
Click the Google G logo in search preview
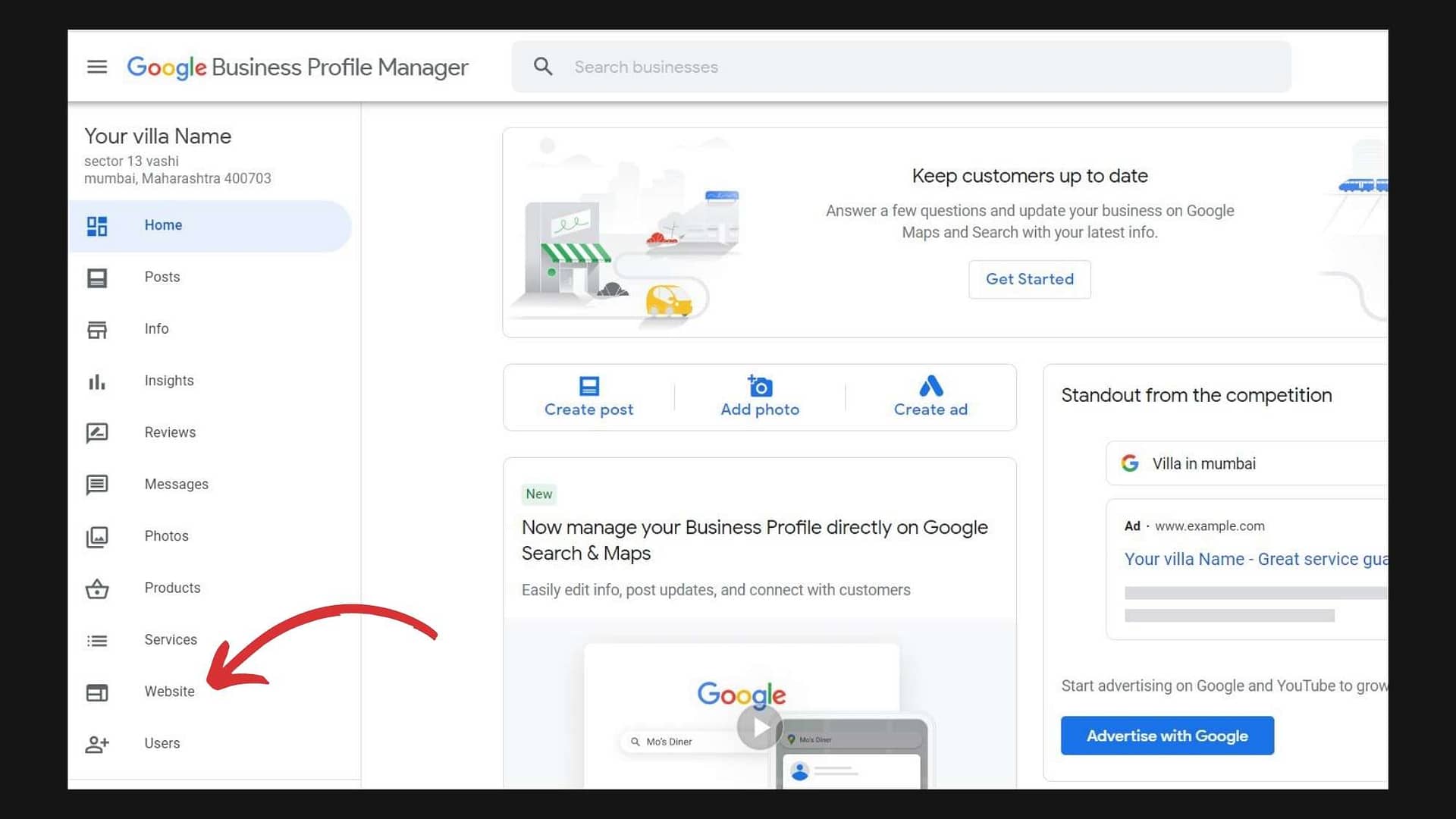(x=1130, y=463)
